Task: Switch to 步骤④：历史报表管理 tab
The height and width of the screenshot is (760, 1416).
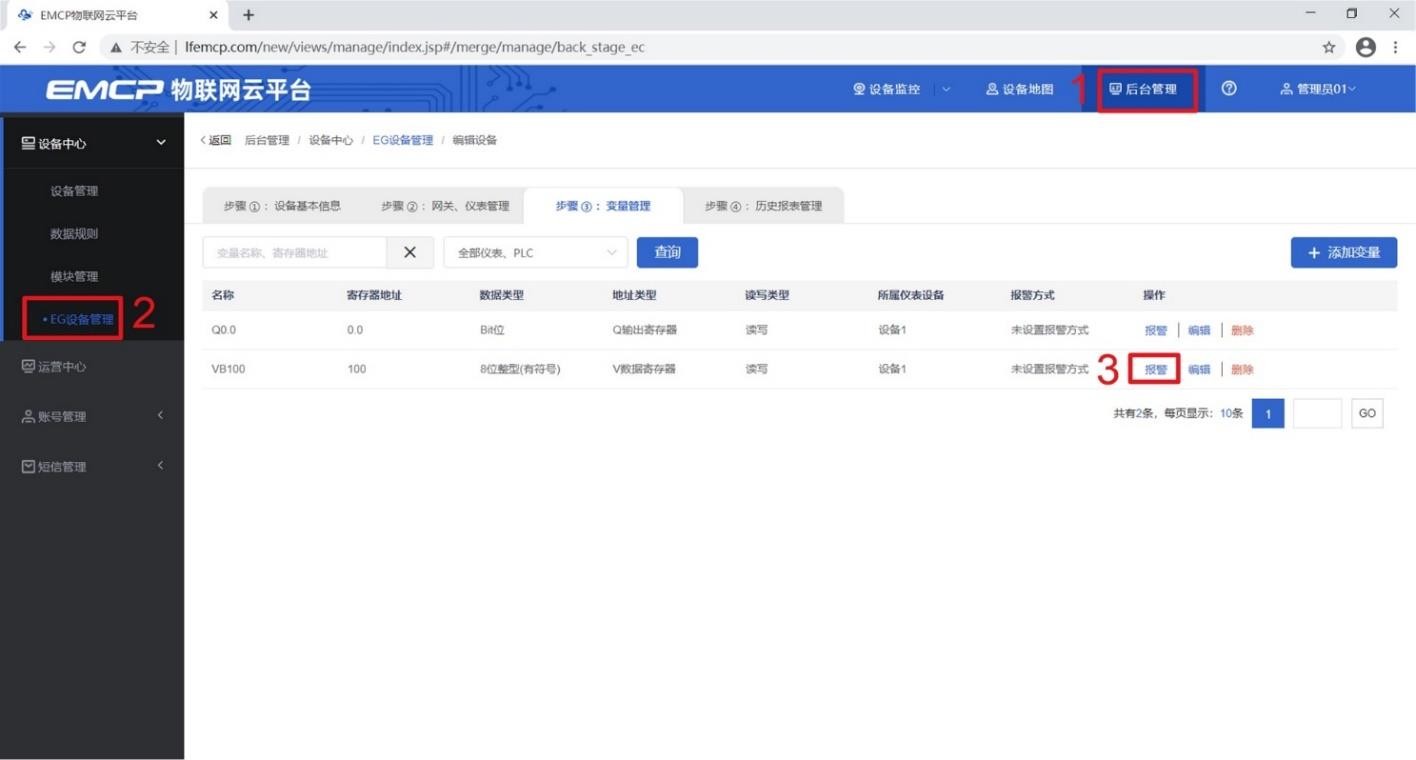Action: coord(763,206)
